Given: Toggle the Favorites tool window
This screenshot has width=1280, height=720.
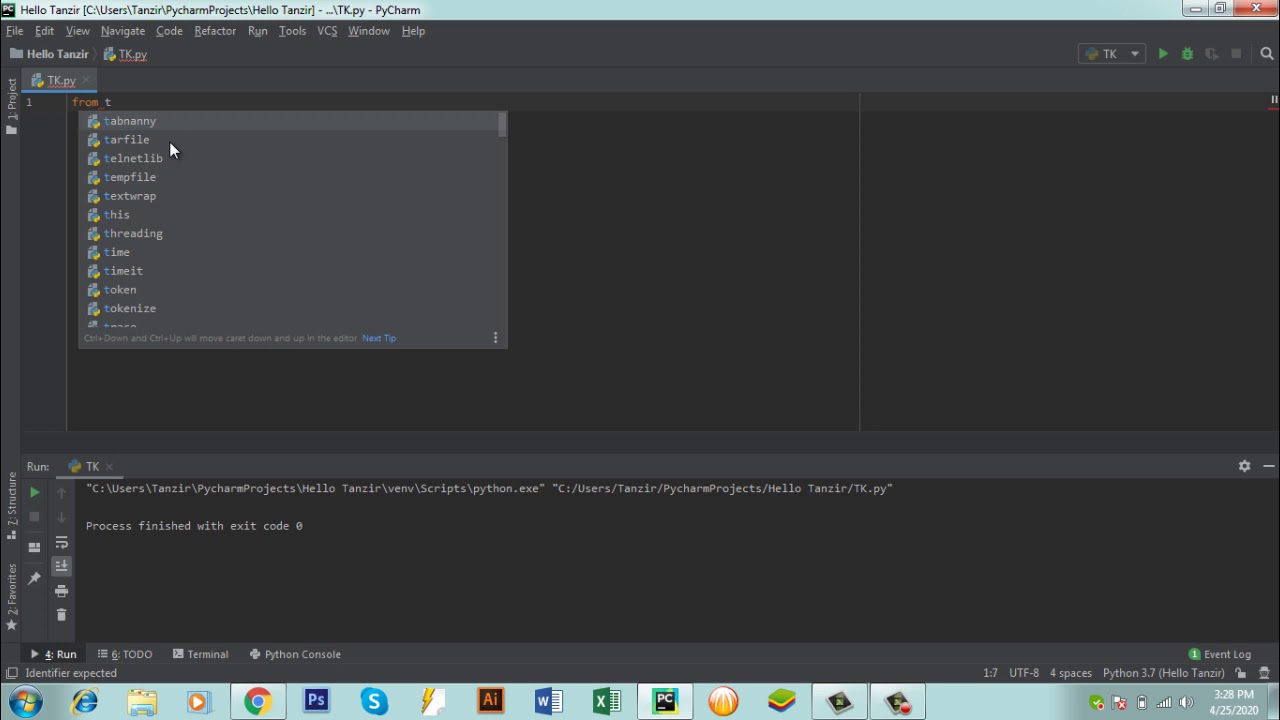Looking at the screenshot, I should [11, 597].
